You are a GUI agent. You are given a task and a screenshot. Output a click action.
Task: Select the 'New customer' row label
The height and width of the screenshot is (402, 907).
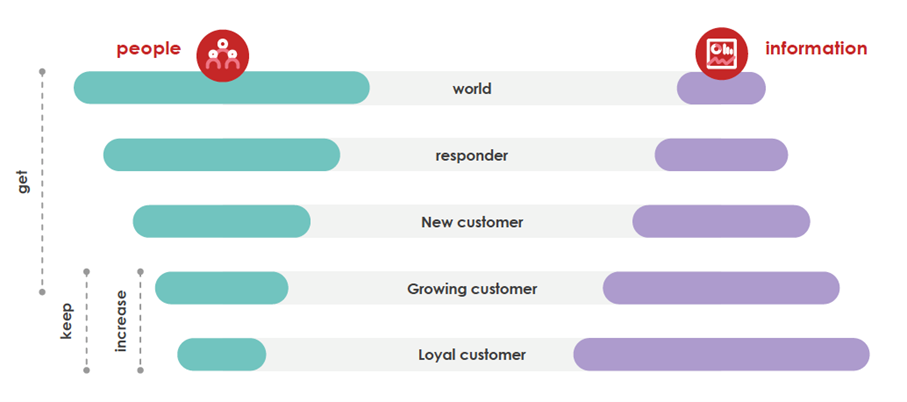coord(472,222)
